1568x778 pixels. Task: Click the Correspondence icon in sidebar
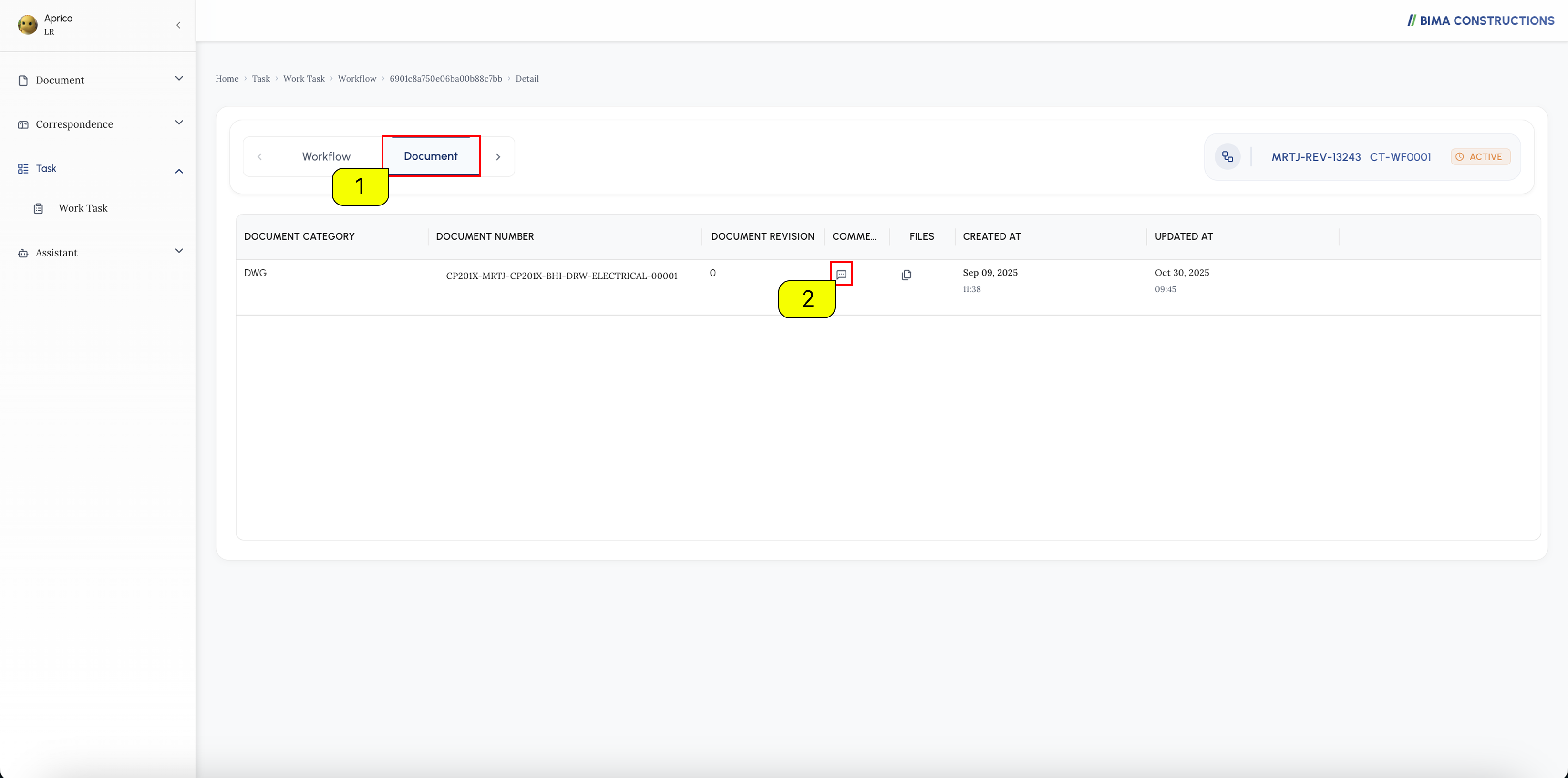pos(23,125)
